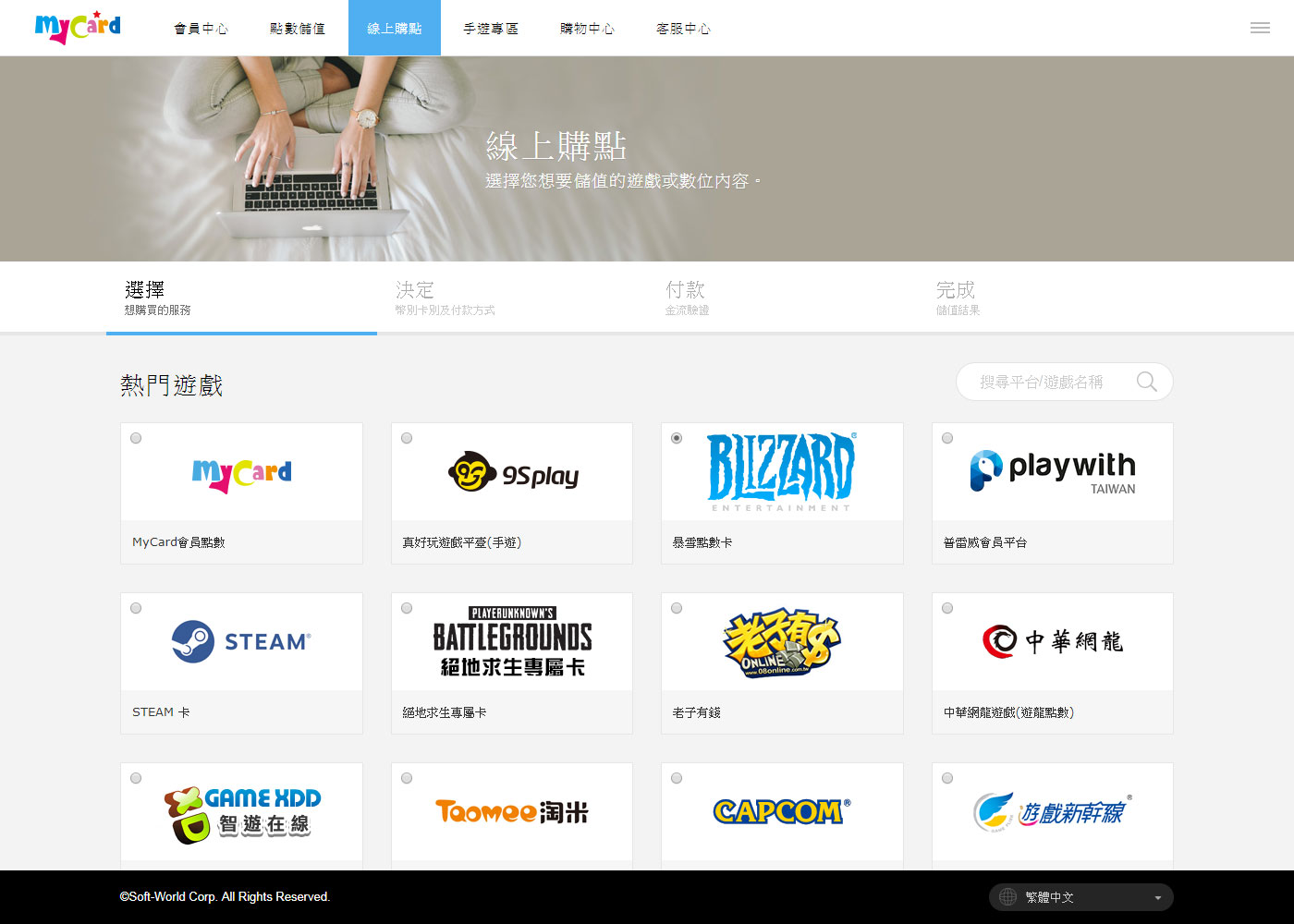This screenshot has height=924, width=1294.
Task: Click the STEAM 卡 label
Action: (161, 712)
